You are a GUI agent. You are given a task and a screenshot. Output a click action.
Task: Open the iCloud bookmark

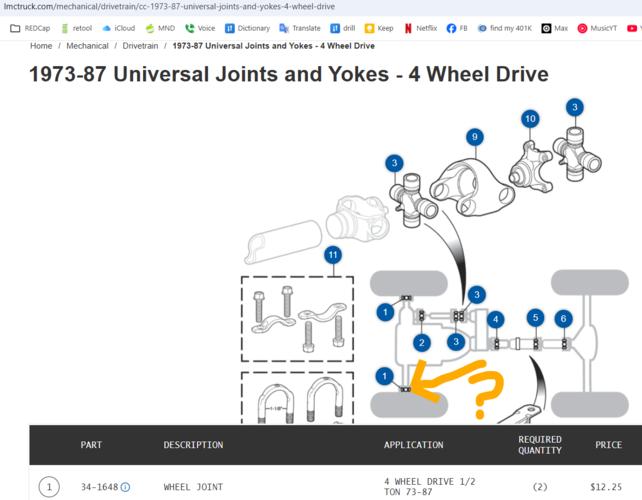click(x=118, y=28)
